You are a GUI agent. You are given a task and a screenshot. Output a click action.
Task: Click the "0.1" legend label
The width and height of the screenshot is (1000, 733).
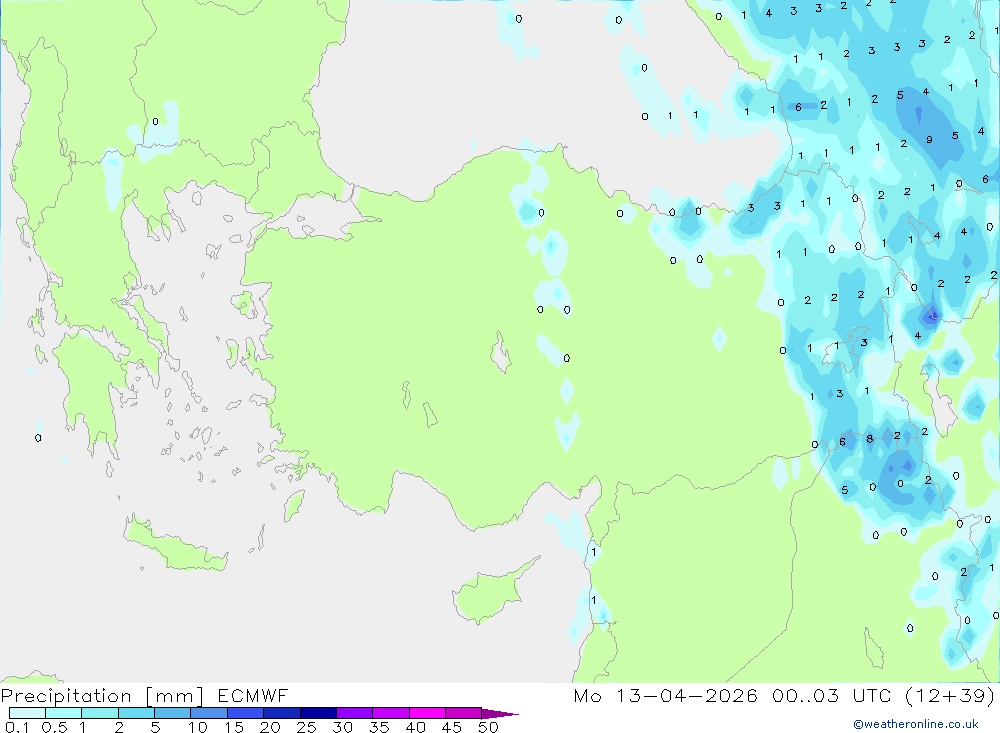click(x=17, y=727)
